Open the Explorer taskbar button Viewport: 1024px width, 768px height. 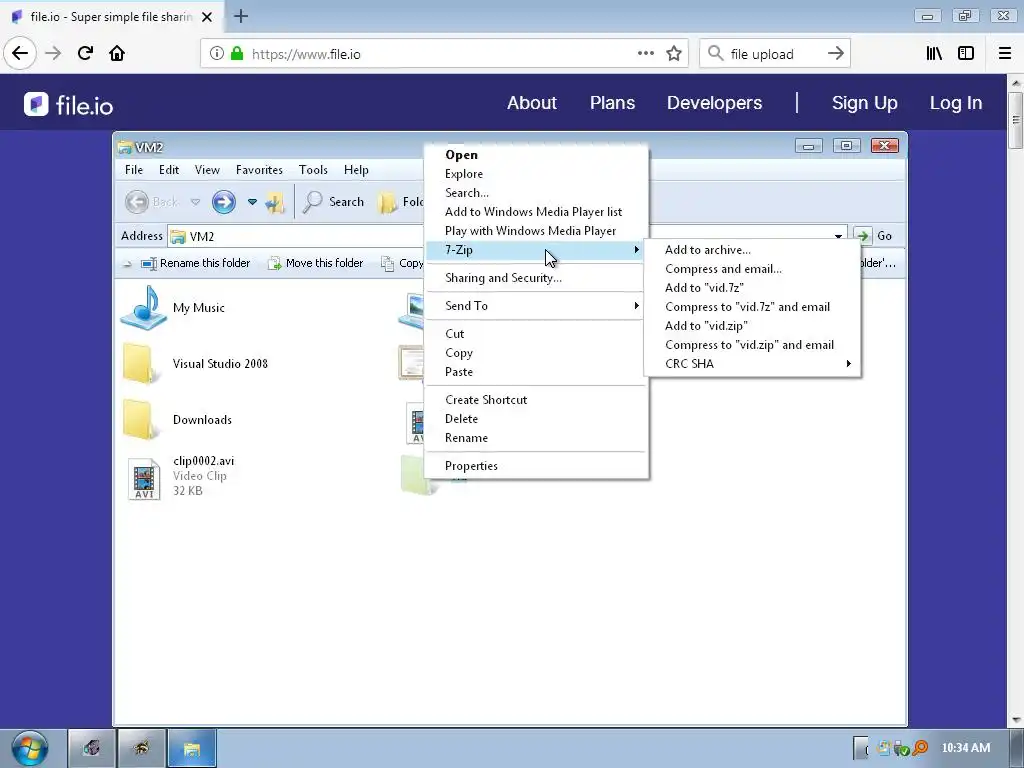click(192, 748)
